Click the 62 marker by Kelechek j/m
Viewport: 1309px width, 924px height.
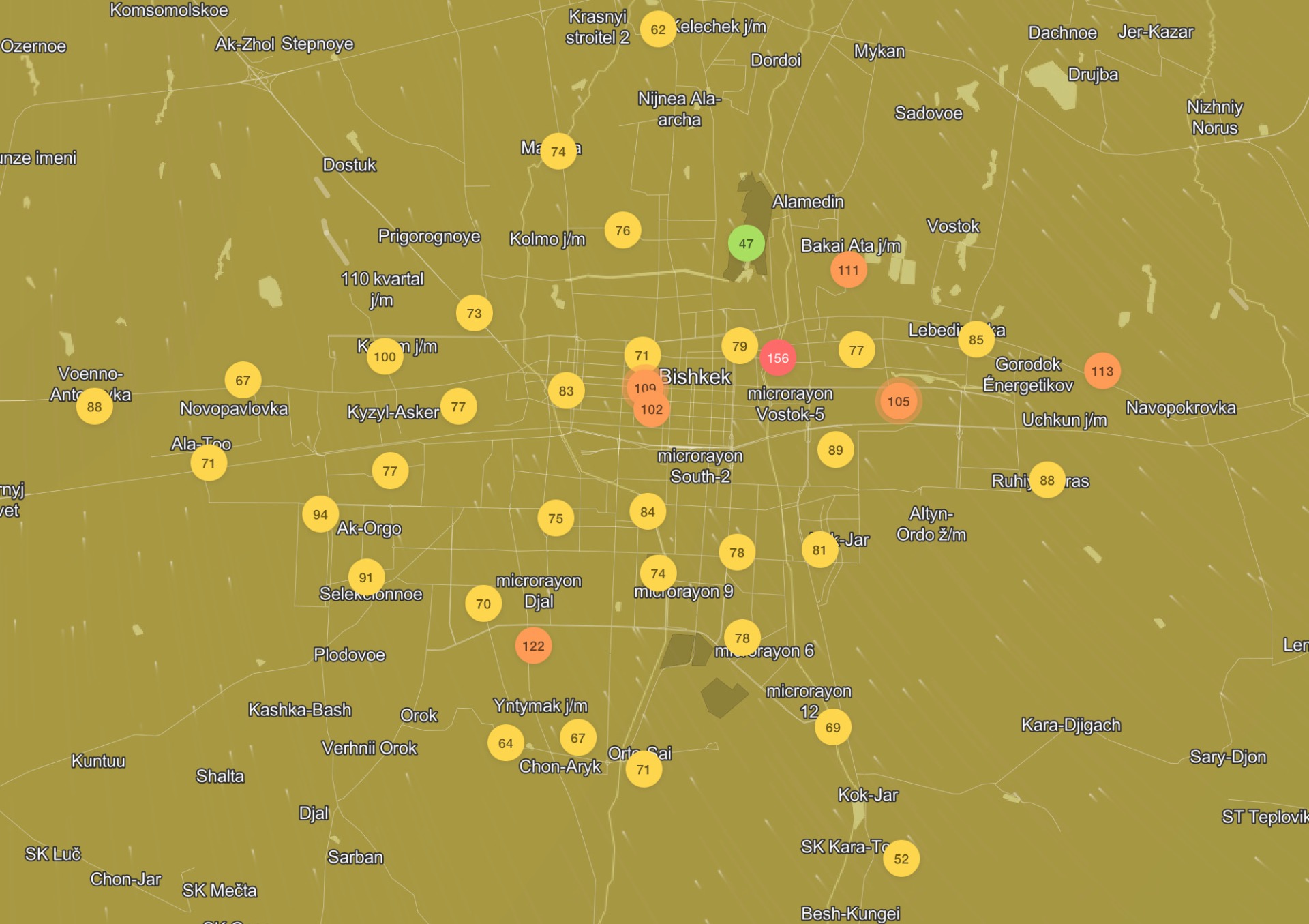click(658, 29)
